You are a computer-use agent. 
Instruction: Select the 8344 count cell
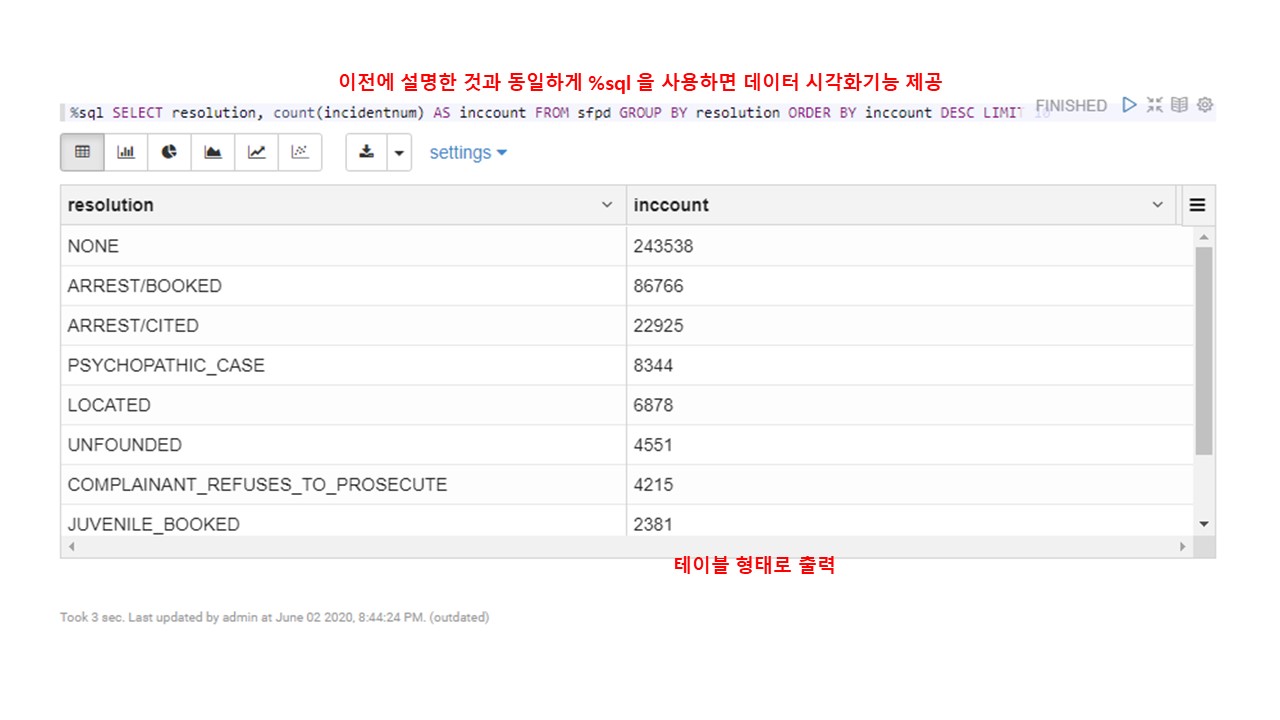click(911, 365)
